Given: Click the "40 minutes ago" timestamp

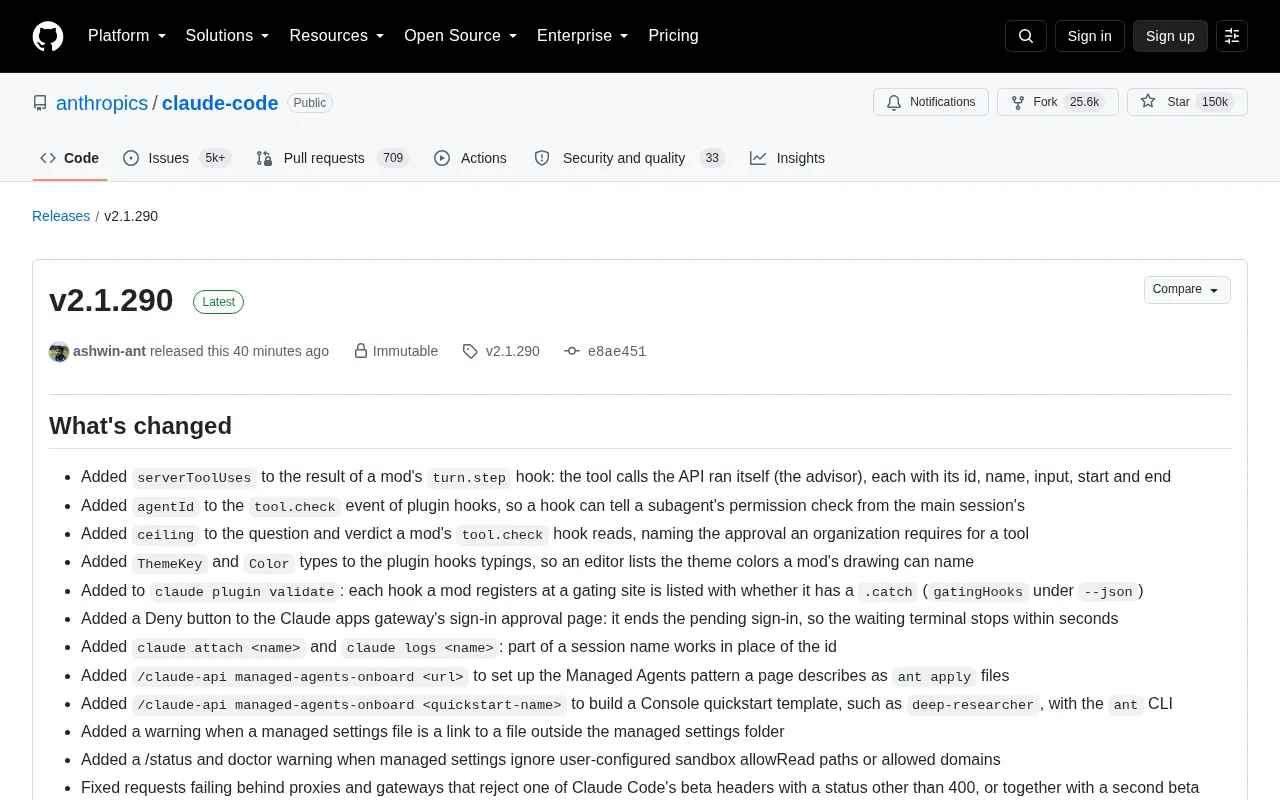Looking at the screenshot, I should pyautogui.click(x=281, y=351).
